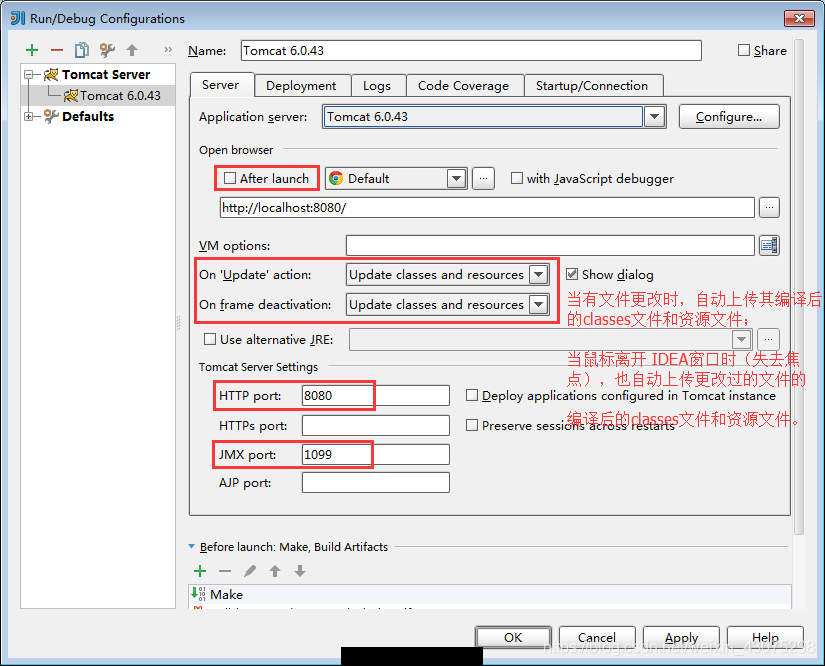Enable with JavaScript debugger checkbox
Image resolution: width=825 pixels, height=666 pixels.
tap(517, 178)
